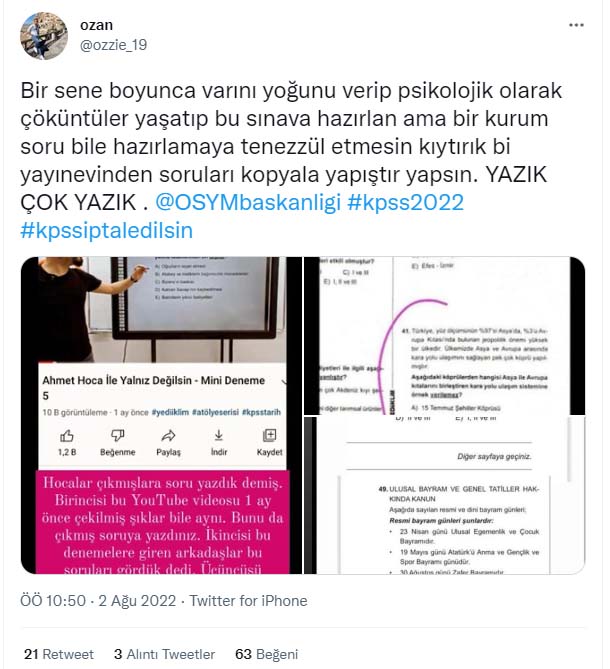This screenshot has height=669, width=610.
Task: Click the İndir download icon
Action: pos(218,436)
